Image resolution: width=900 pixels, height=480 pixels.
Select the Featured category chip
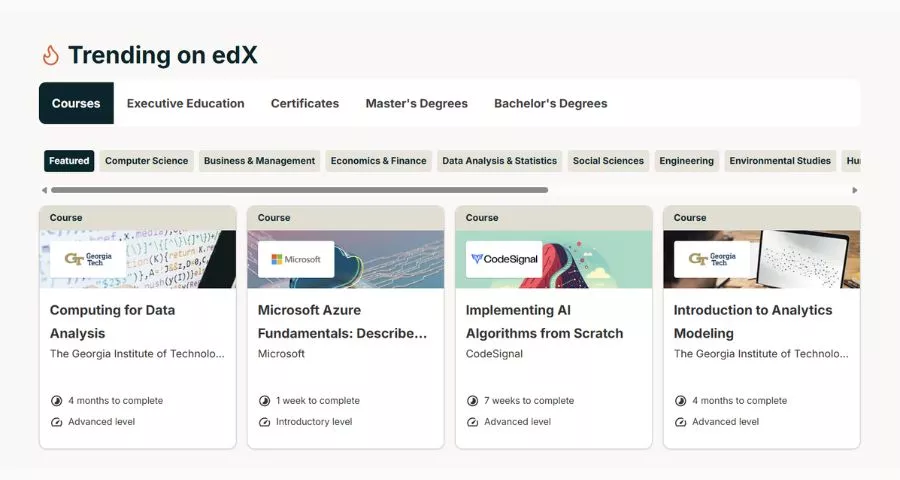[x=69, y=161]
